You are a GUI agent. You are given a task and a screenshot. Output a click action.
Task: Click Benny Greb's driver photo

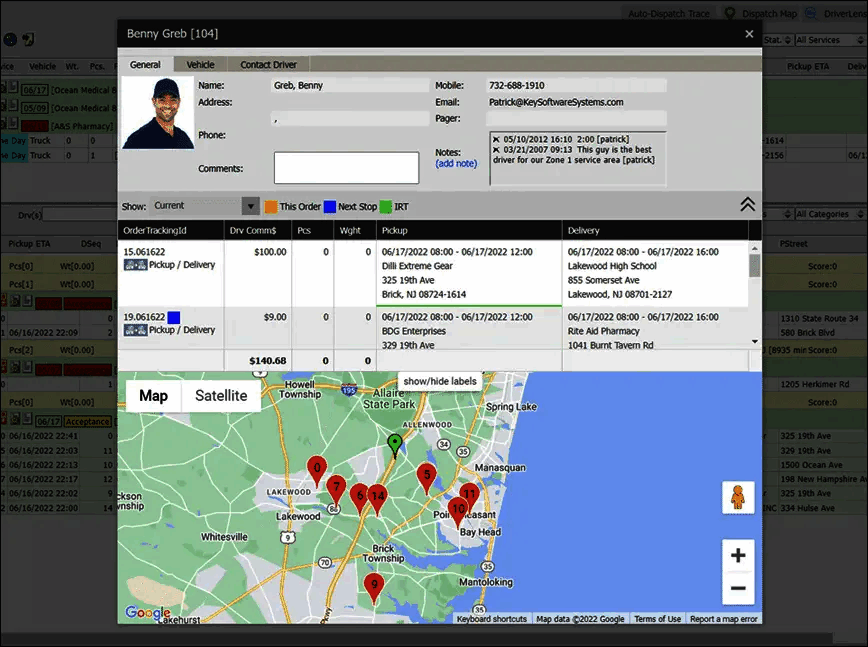pos(157,113)
